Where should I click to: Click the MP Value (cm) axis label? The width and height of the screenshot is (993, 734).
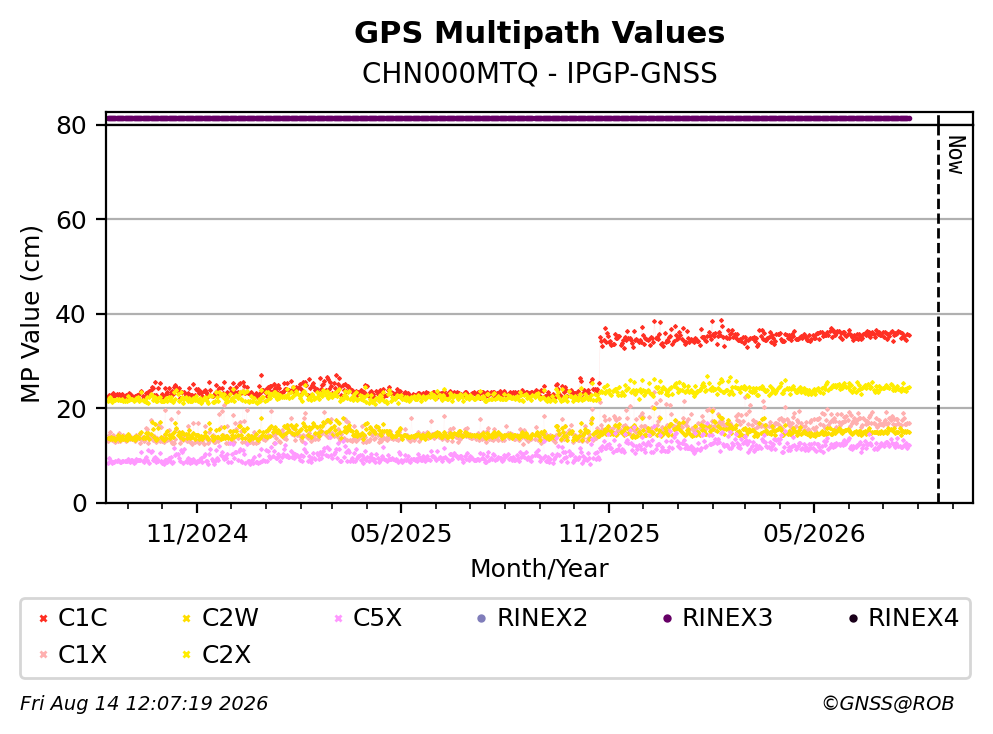click(x=30, y=314)
